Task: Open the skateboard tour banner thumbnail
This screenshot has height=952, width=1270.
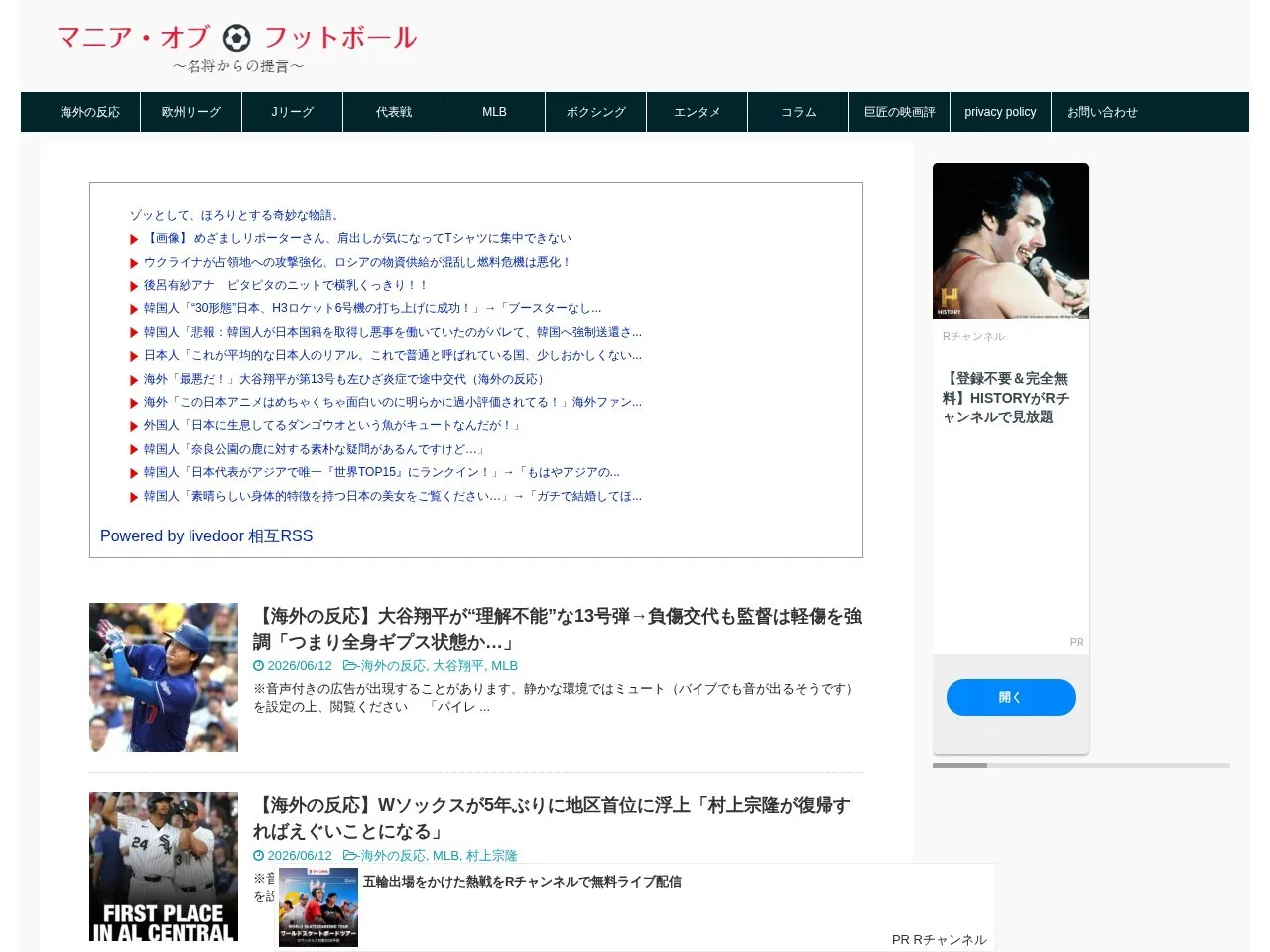Action: (x=318, y=907)
